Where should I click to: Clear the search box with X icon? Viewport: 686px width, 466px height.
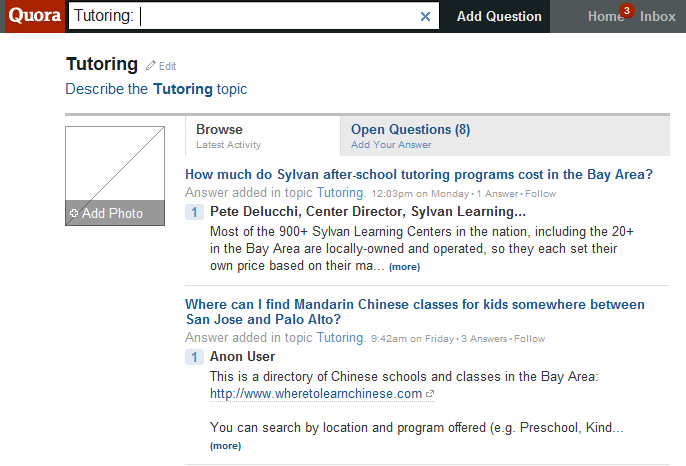(x=425, y=17)
